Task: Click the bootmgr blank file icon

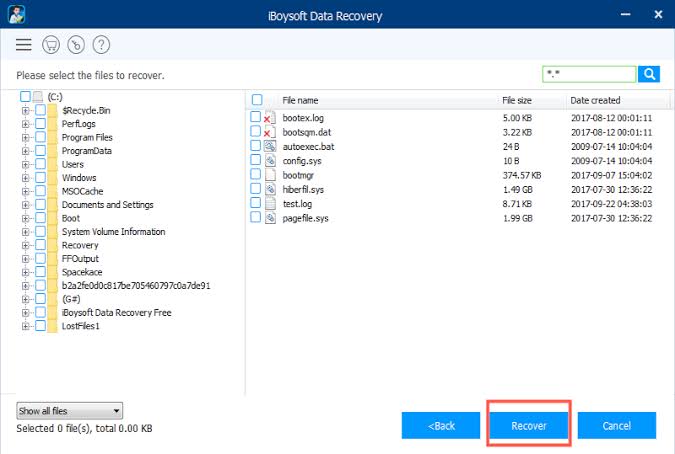Action: (x=270, y=175)
